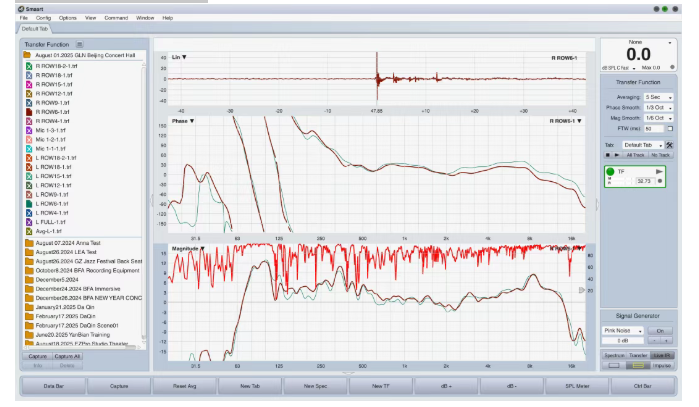Toggle the L FULL-1.trf trace checkbox
Image resolution: width=699 pixels, height=407 pixels.
pos(28,221)
